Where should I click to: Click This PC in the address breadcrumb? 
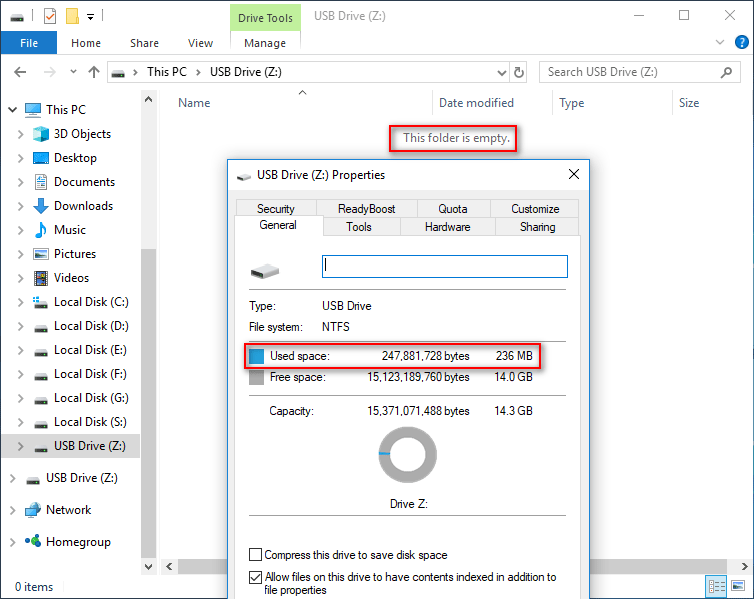pyautogui.click(x=166, y=72)
